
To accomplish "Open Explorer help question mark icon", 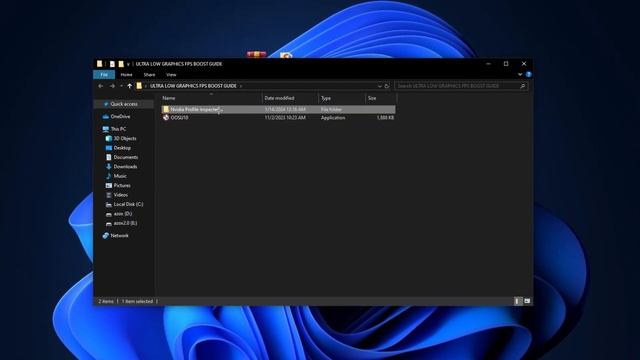I will 529,75.
